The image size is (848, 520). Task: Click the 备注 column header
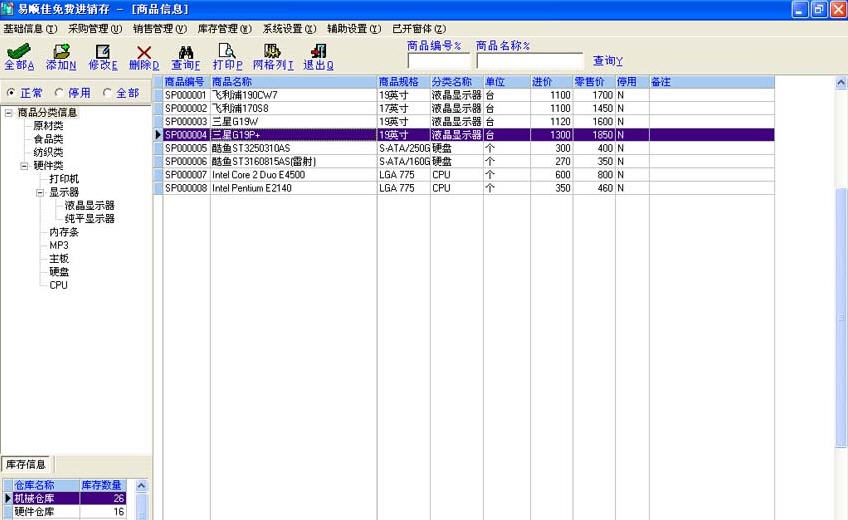tap(712, 82)
